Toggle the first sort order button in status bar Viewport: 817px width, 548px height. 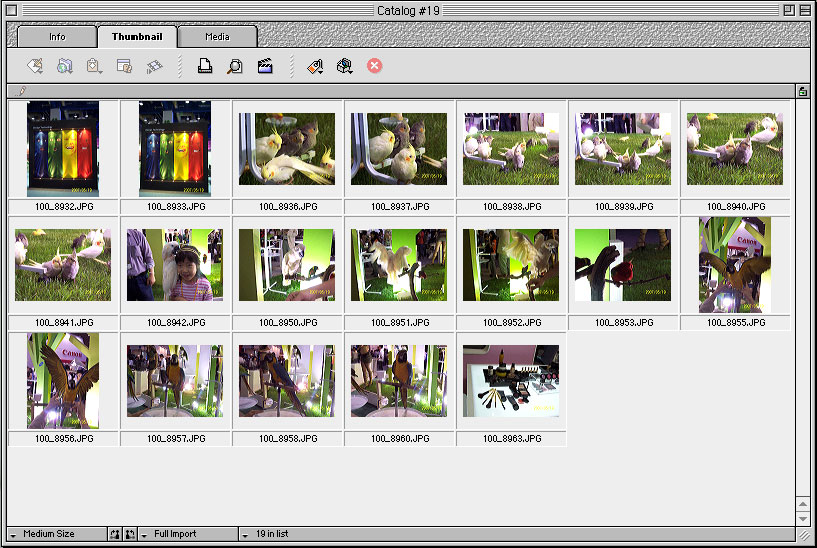(x=115, y=534)
